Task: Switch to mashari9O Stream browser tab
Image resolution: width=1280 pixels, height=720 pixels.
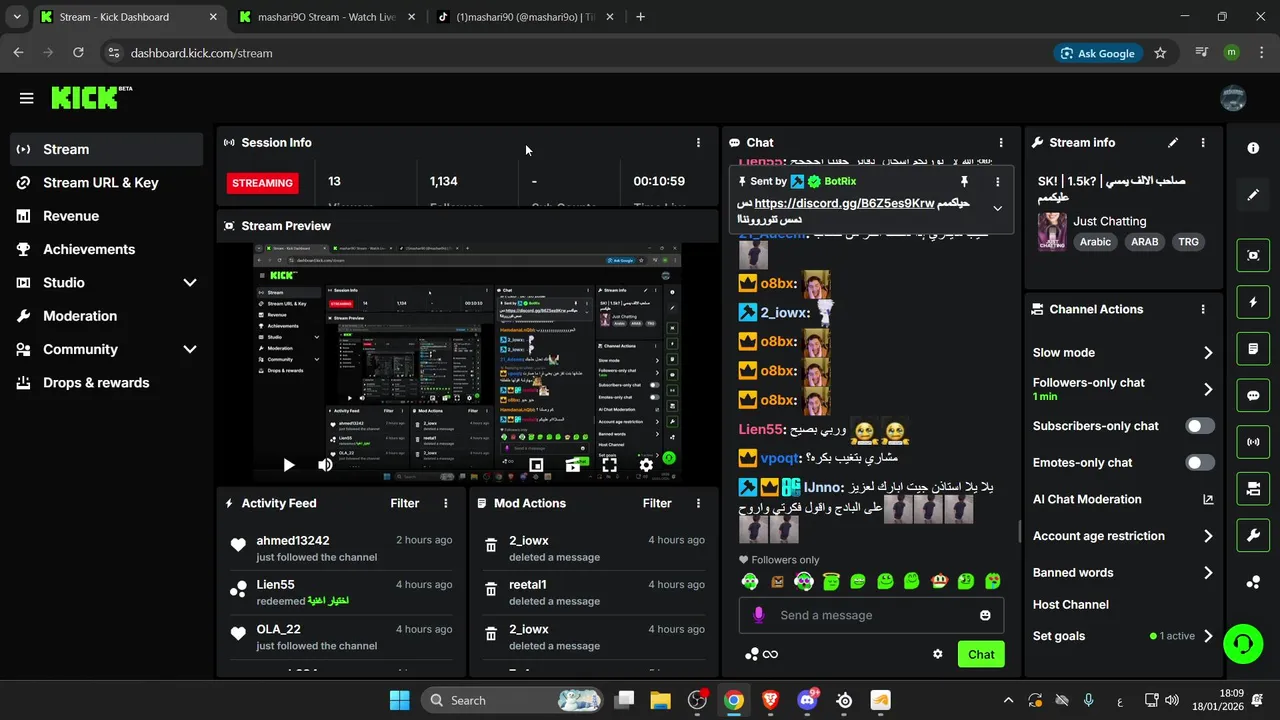Action: (x=327, y=17)
